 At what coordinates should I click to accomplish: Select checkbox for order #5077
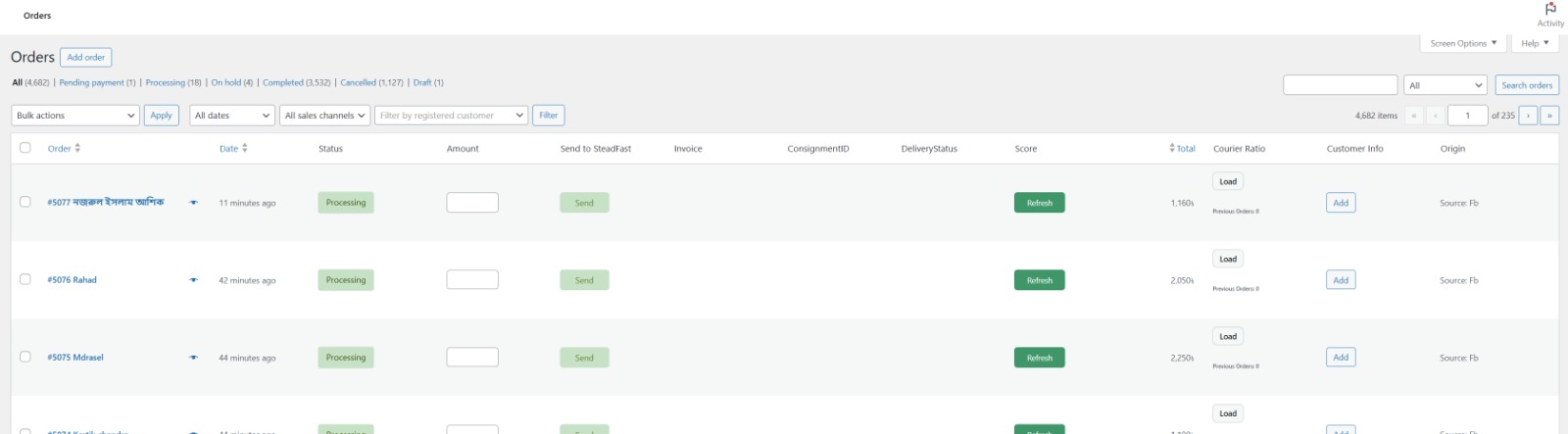[x=25, y=202]
